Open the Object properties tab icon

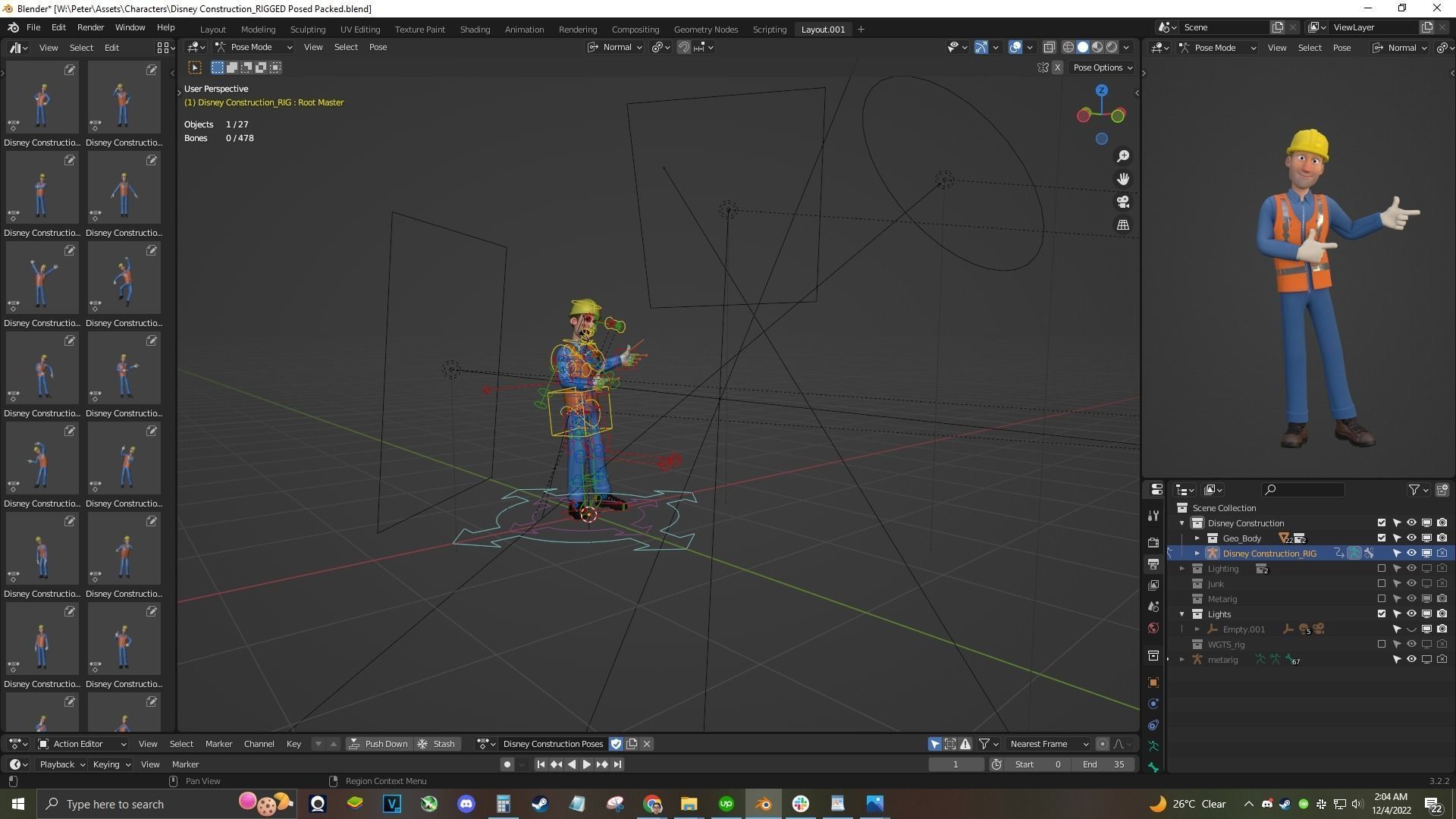click(x=1153, y=682)
